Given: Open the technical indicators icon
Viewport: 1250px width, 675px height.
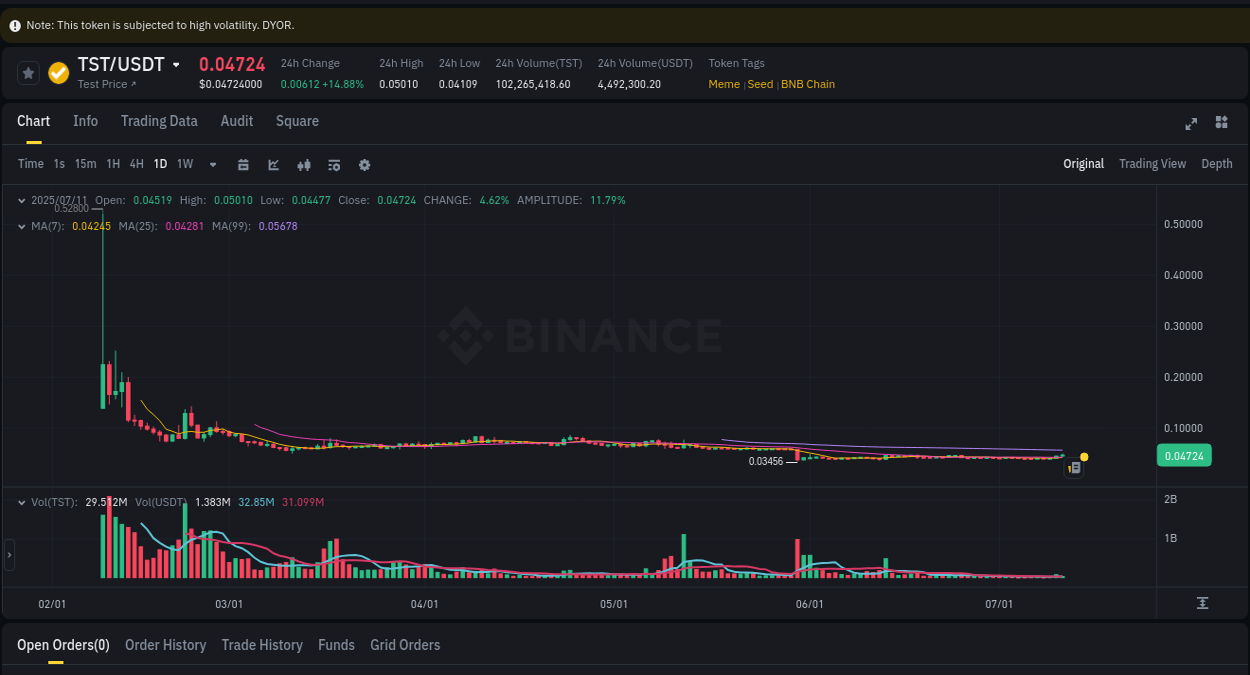Looking at the screenshot, I should pos(334,164).
